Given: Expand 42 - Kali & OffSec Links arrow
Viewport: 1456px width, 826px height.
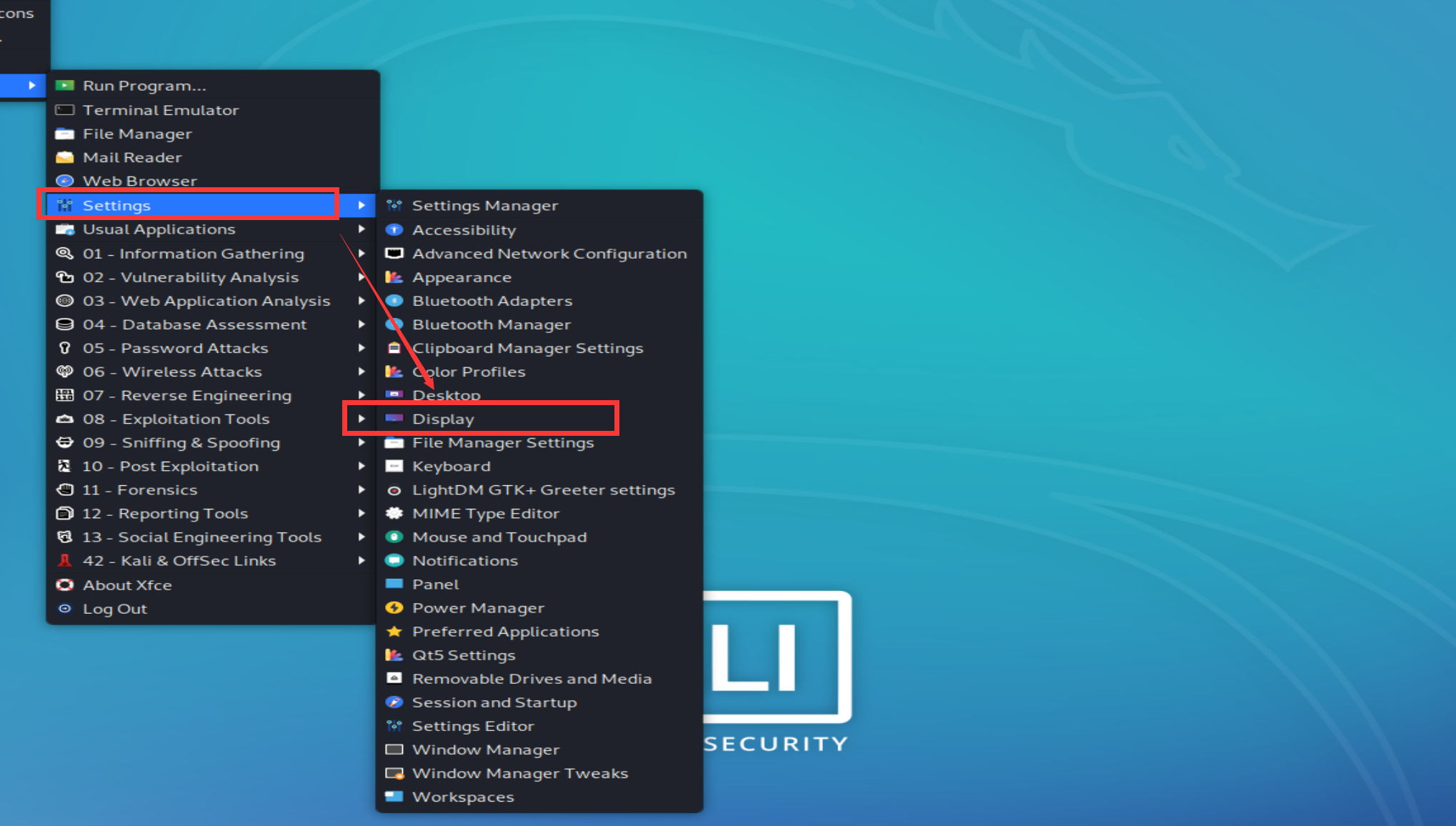Looking at the screenshot, I should (x=361, y=561).
